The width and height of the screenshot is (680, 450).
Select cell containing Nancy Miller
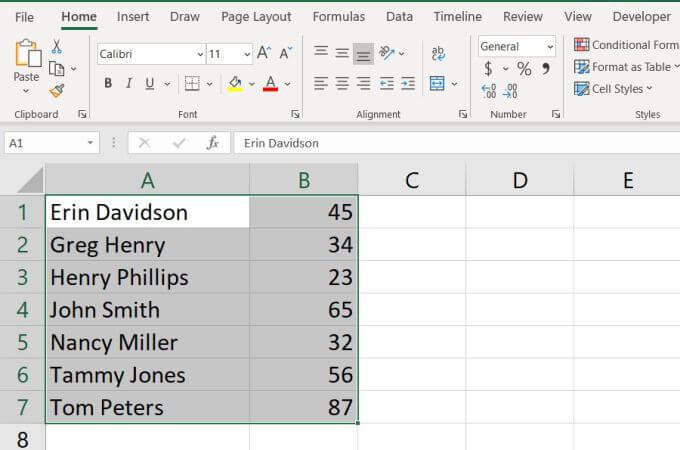pos(147,342)
